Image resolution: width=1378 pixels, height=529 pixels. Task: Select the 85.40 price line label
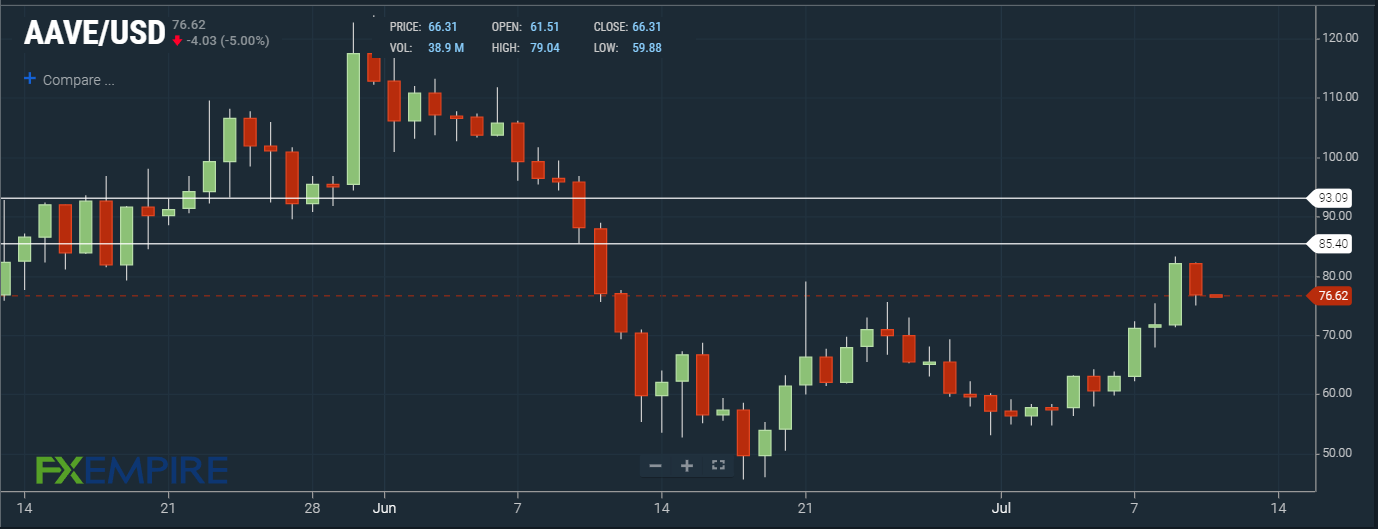coord(1333,243)
